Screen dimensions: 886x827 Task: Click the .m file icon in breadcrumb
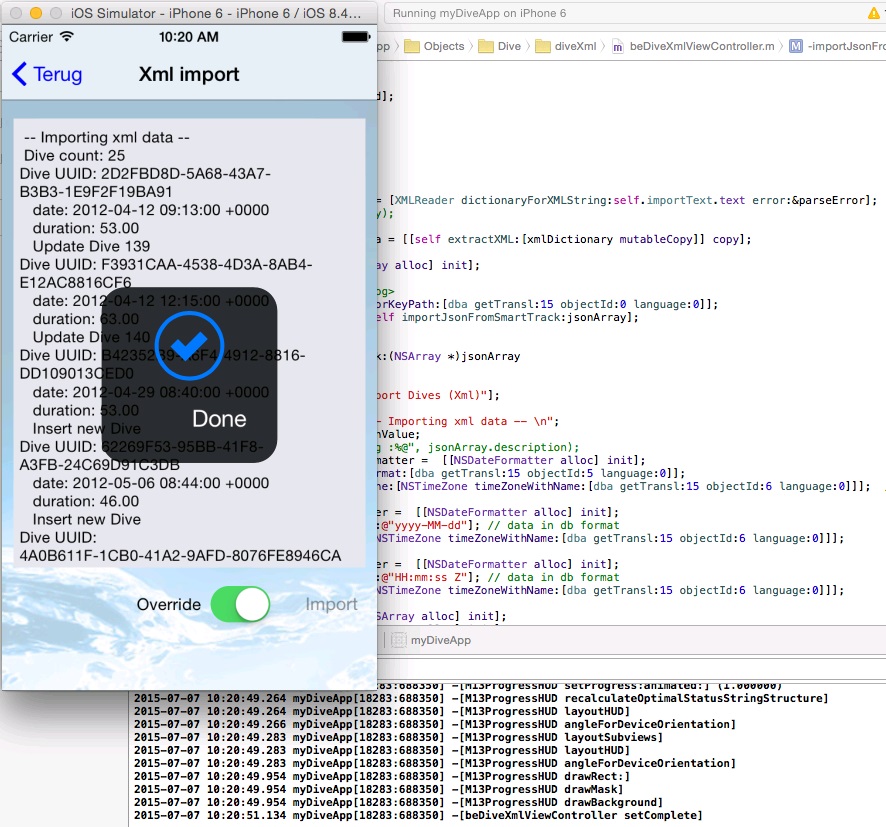(618, 46)
